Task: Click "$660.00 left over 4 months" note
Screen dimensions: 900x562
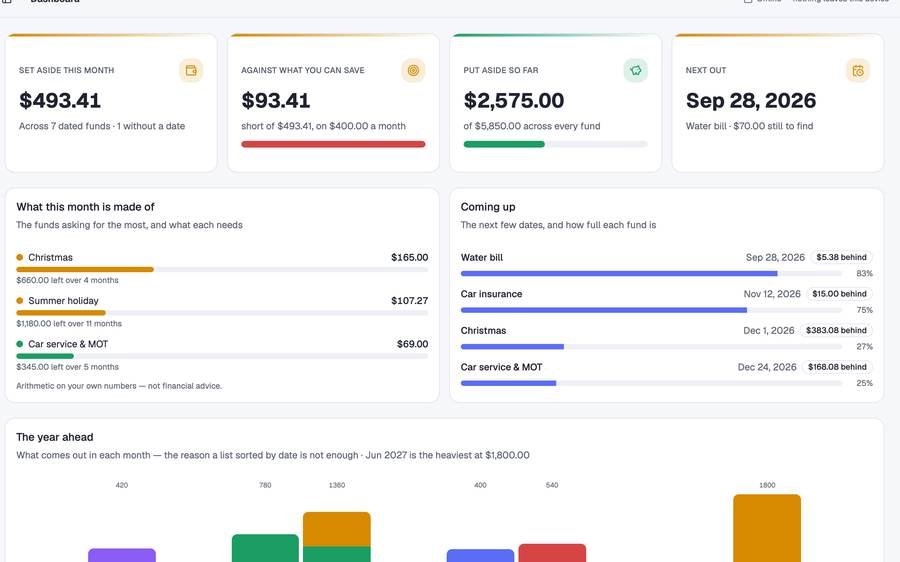Action: [x=67, y=280]
